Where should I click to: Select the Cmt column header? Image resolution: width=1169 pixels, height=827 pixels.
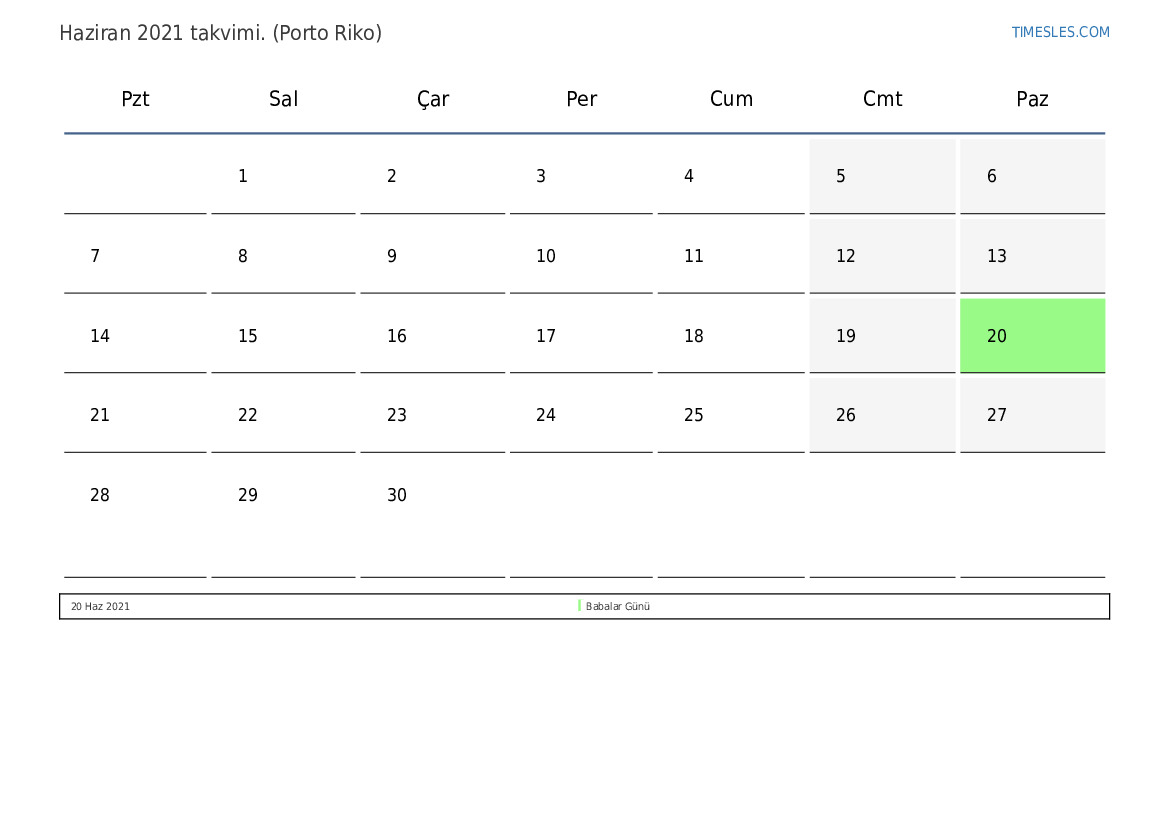coord(883,98)
